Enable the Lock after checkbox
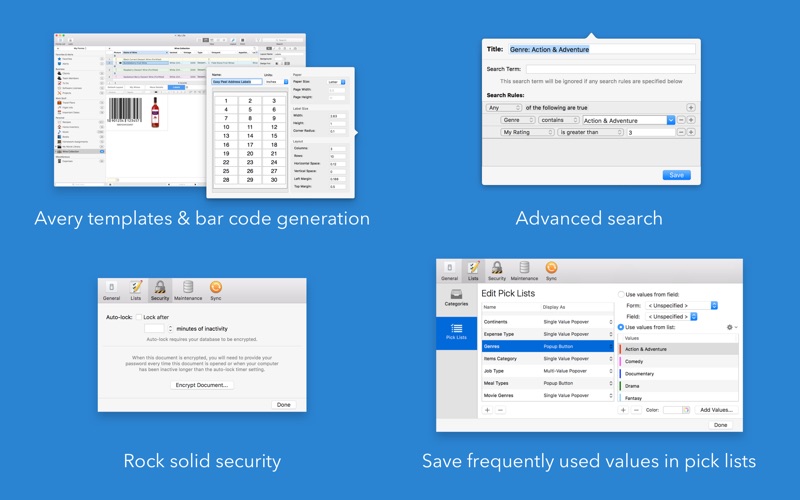 pyautogui.click(x=137, y=317)
